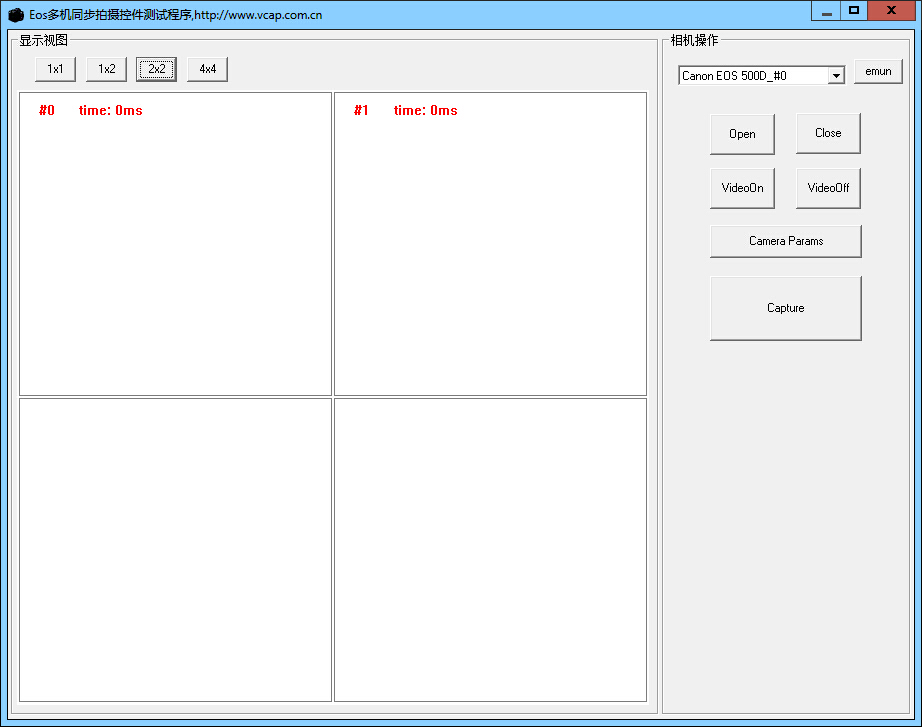Switch view layout to 1x1
The height and width of the screenshot is (727, 922).
(55, 69)
